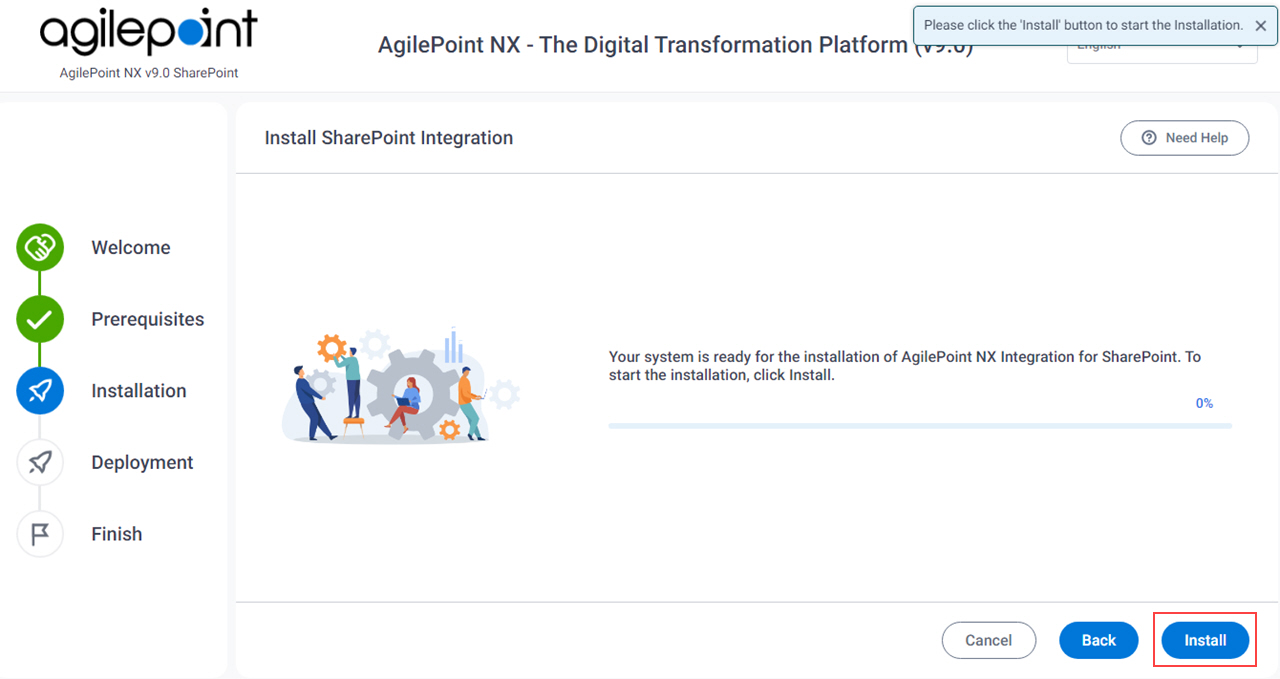The height and width of the screenshot is (679, 1280).
Task: Select the Installation step label
Action: [139, 391]
